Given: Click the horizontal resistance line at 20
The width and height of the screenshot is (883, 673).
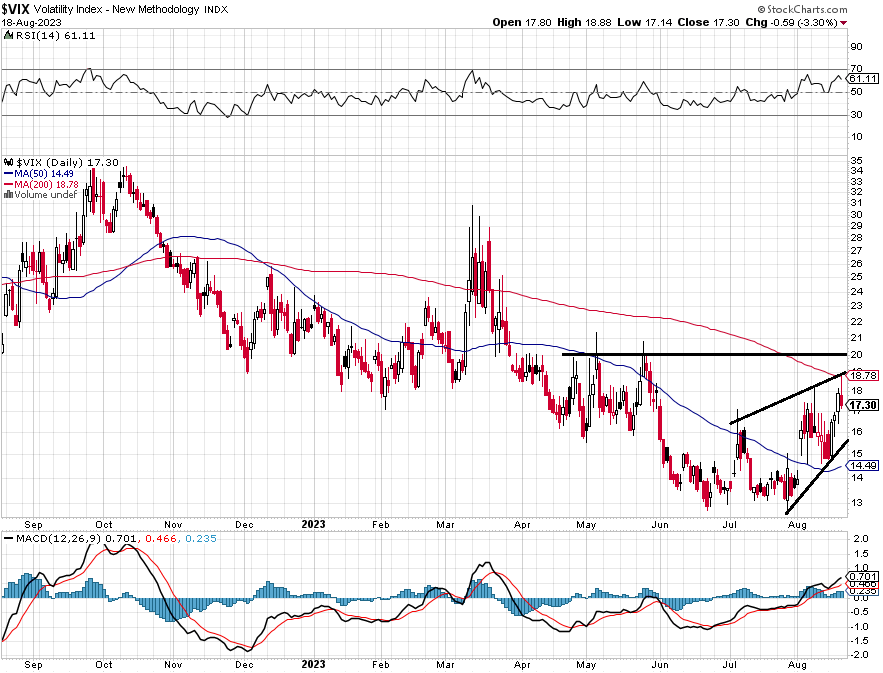Looking at the screenshot, I should pos(704,354).
